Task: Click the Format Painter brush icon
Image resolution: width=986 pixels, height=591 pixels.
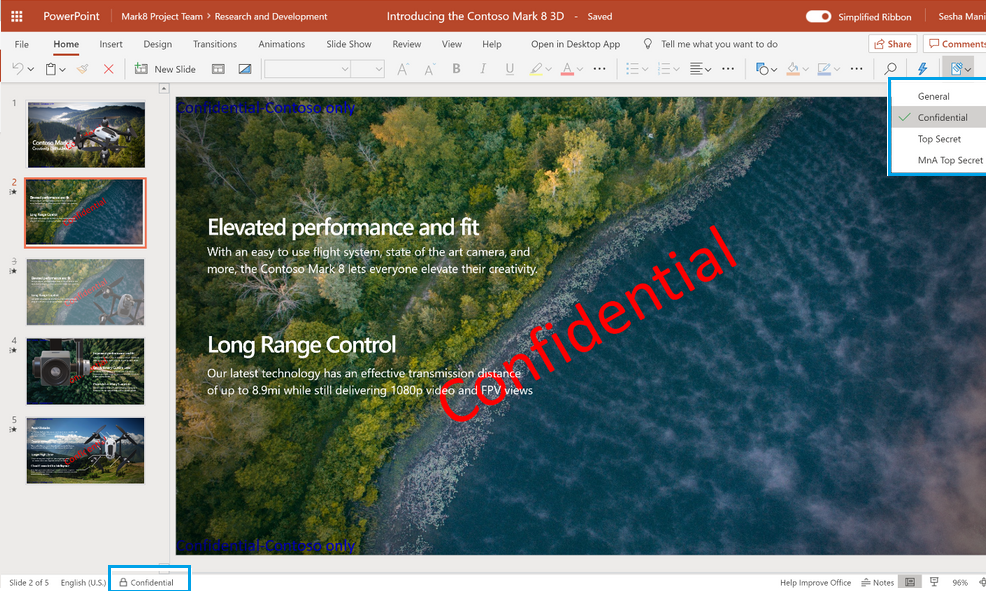Action: tap(82, 69)
